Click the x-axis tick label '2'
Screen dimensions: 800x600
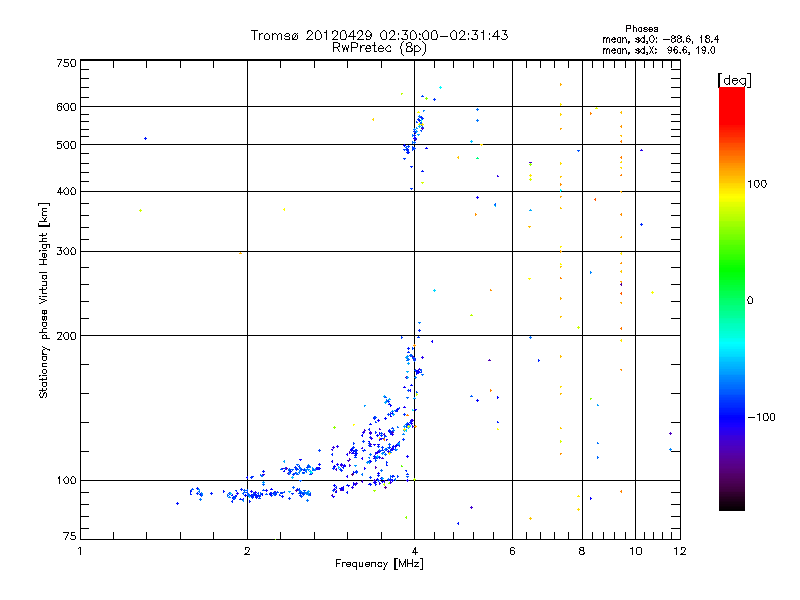click(247, 551)
